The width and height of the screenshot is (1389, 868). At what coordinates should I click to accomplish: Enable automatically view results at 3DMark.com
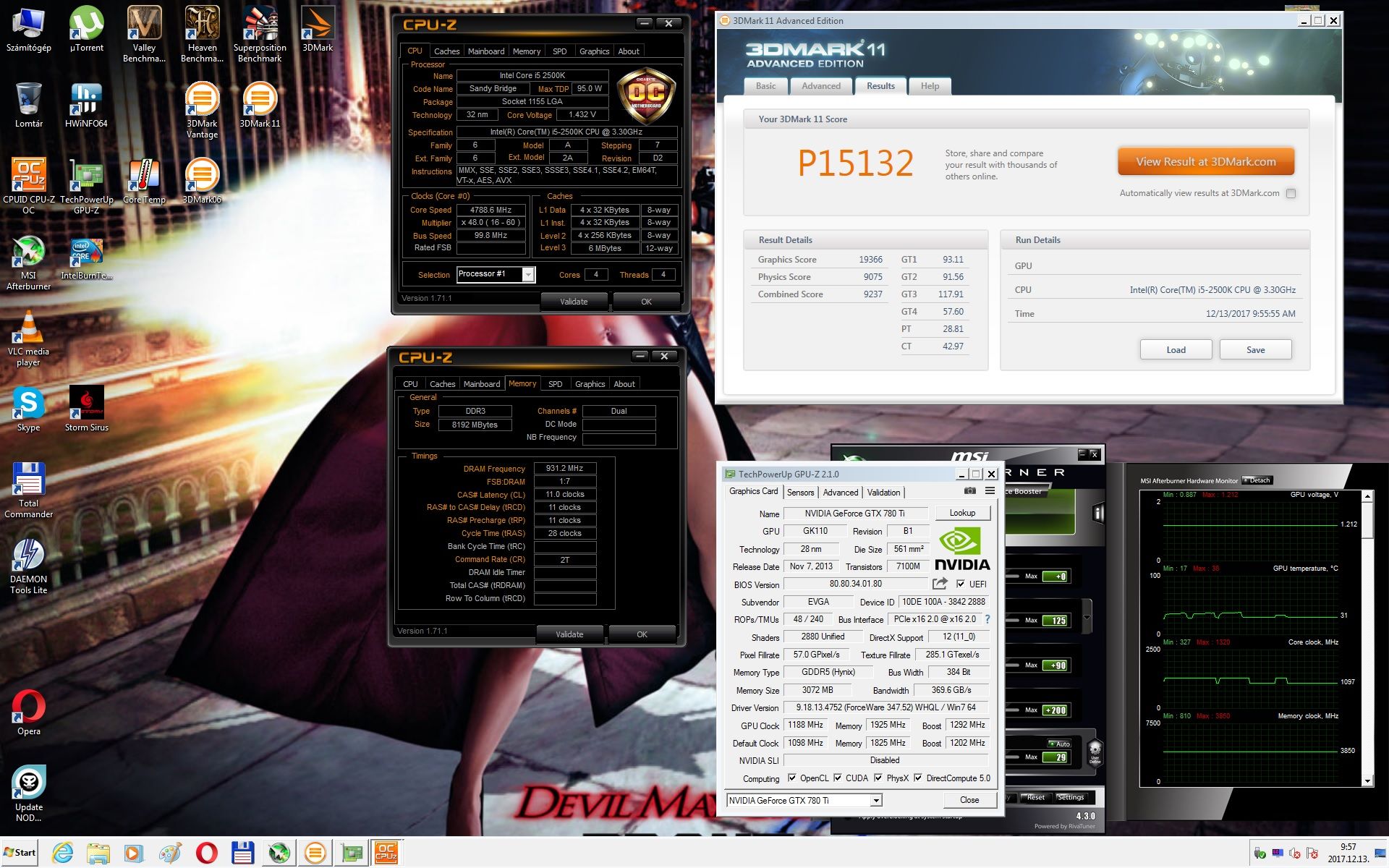coord(1291,193)
